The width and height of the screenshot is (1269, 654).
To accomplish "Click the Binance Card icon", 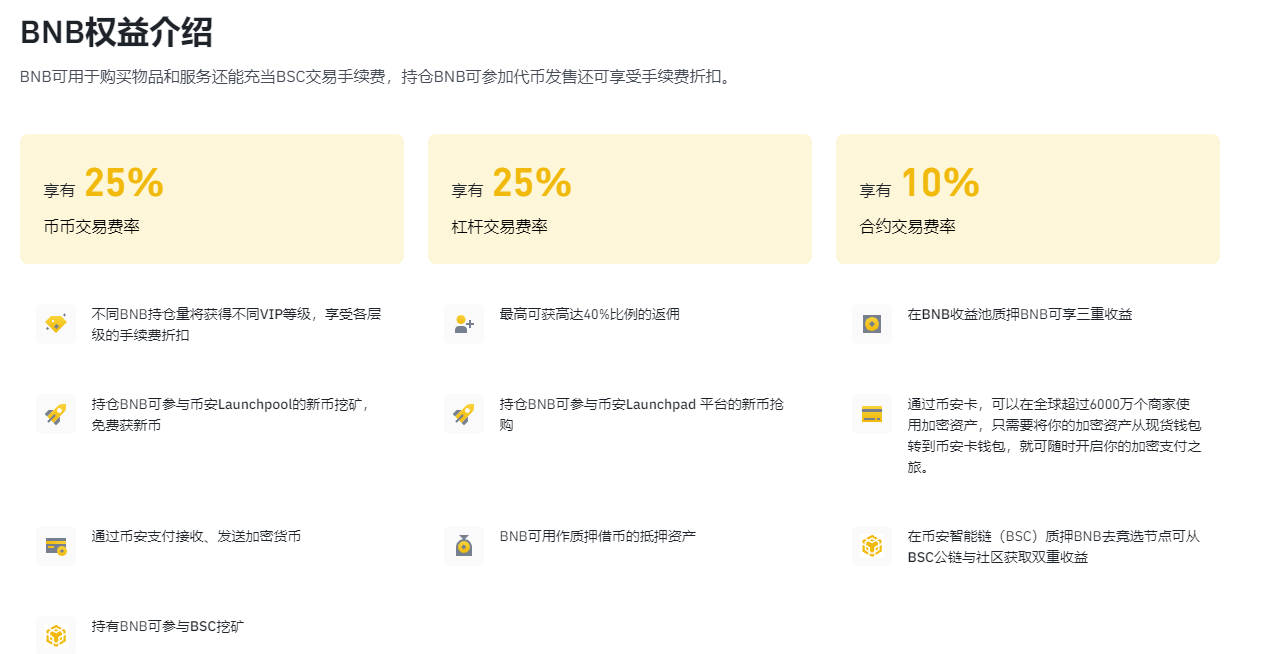I will [872, 414].
